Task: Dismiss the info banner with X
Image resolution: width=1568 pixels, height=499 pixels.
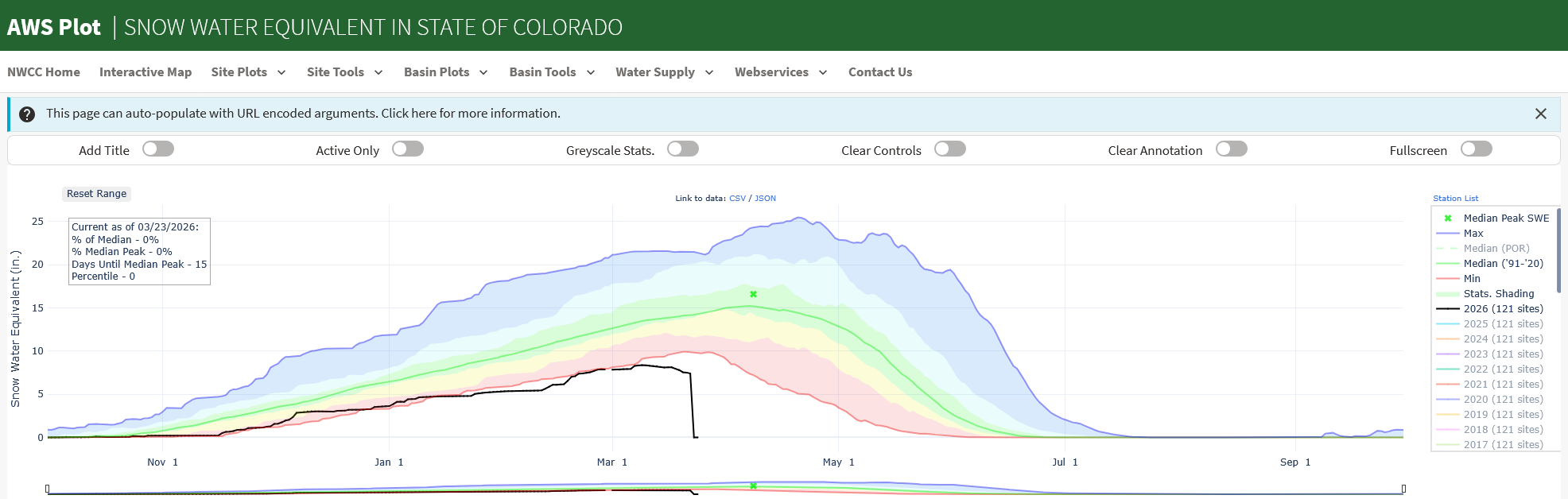Action: [x=1540, y=114]
